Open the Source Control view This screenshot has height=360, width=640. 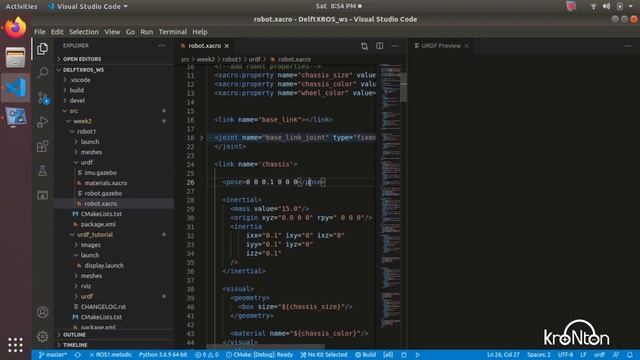pyautogui.click(x=42, y=98)
